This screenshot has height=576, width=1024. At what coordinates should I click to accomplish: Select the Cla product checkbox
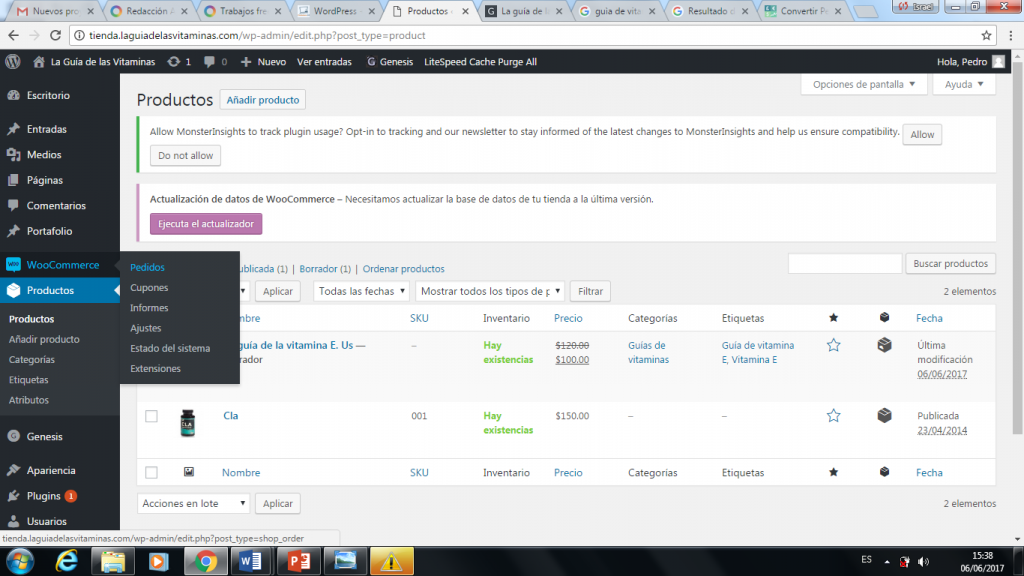click(152, 416)
